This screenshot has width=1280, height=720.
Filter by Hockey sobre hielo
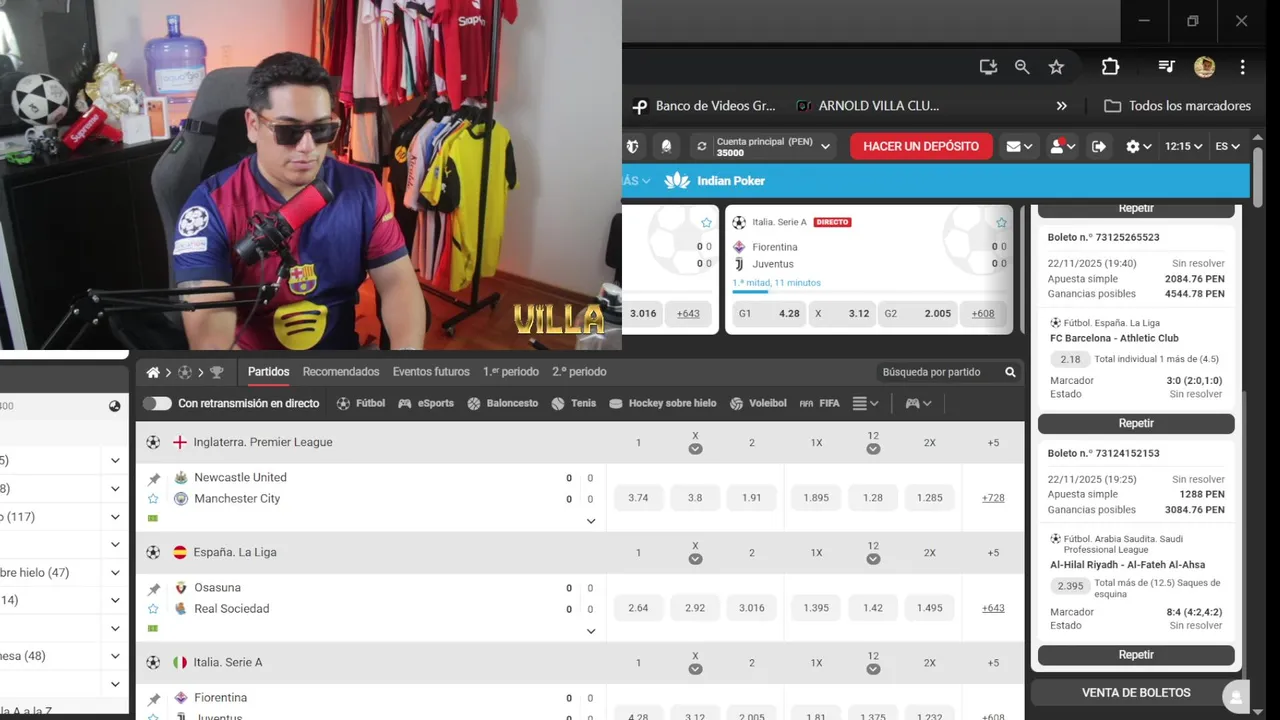pyautogui.click(x=663, y=404)
